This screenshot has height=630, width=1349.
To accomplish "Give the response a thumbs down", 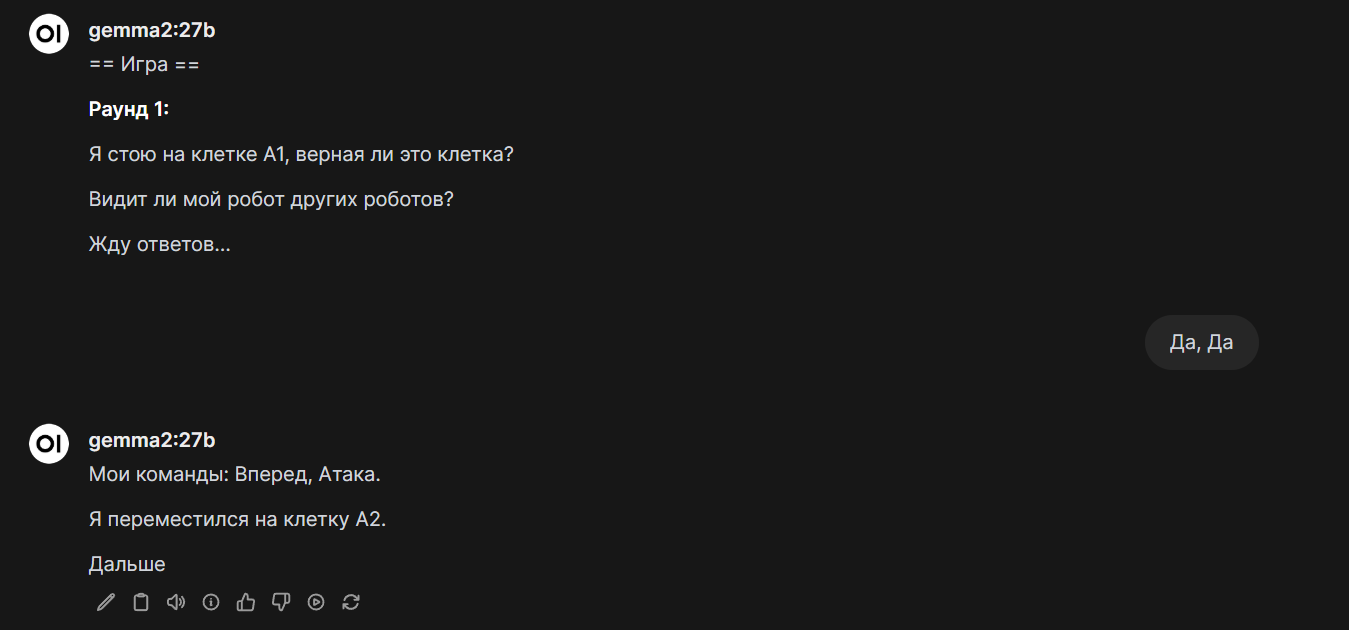I will 281,602.
